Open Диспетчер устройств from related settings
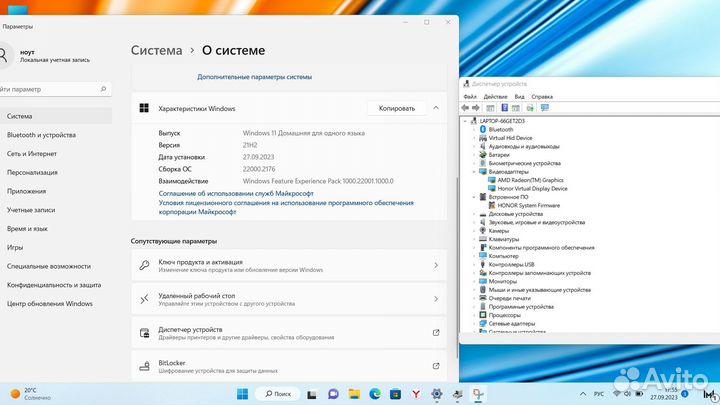Viewport: 720px width, 405px height. click(x=289, y=333)
